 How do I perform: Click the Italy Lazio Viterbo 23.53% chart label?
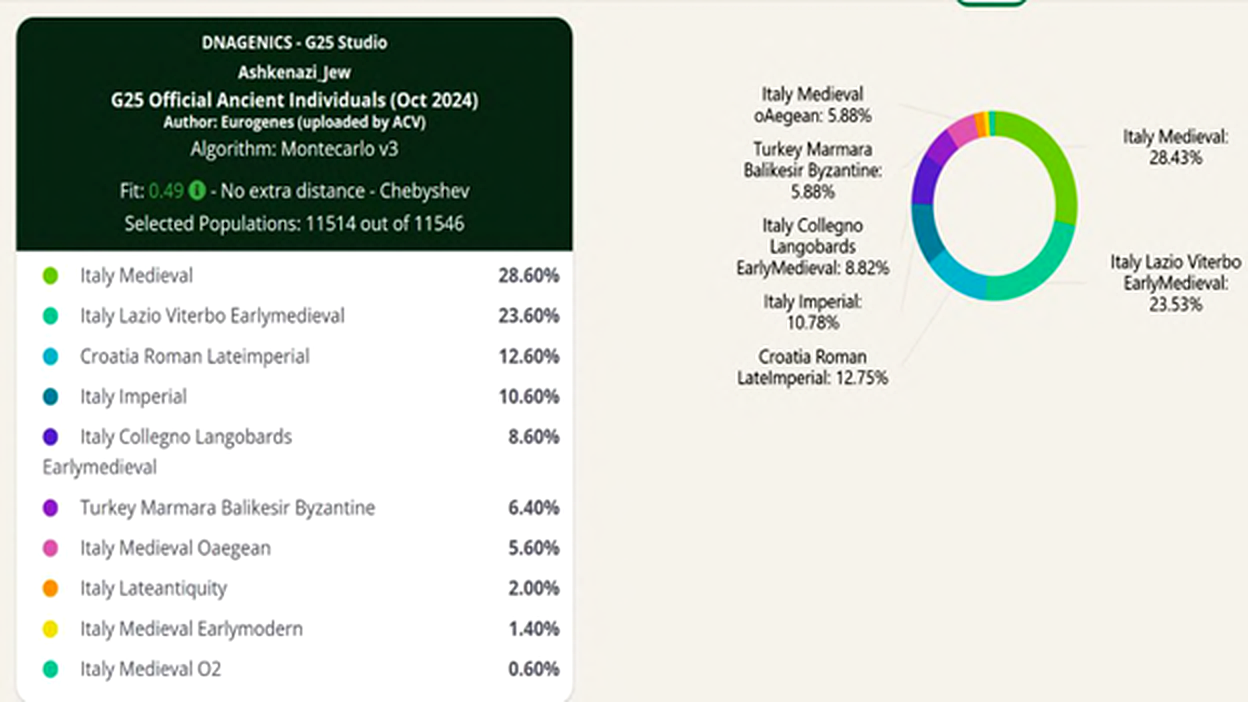[x=1176, y=283]
